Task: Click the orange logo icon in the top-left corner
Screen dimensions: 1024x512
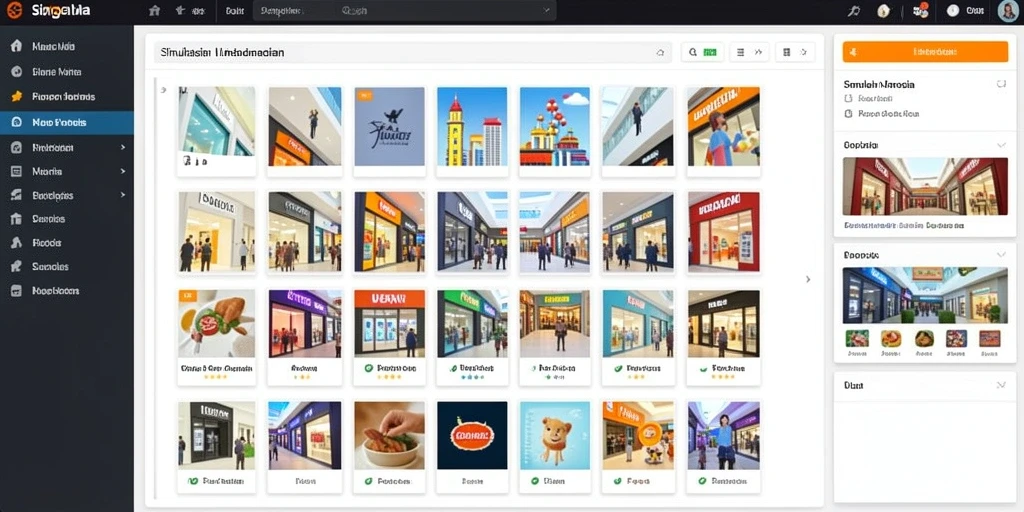Action: tap(14, 10)
